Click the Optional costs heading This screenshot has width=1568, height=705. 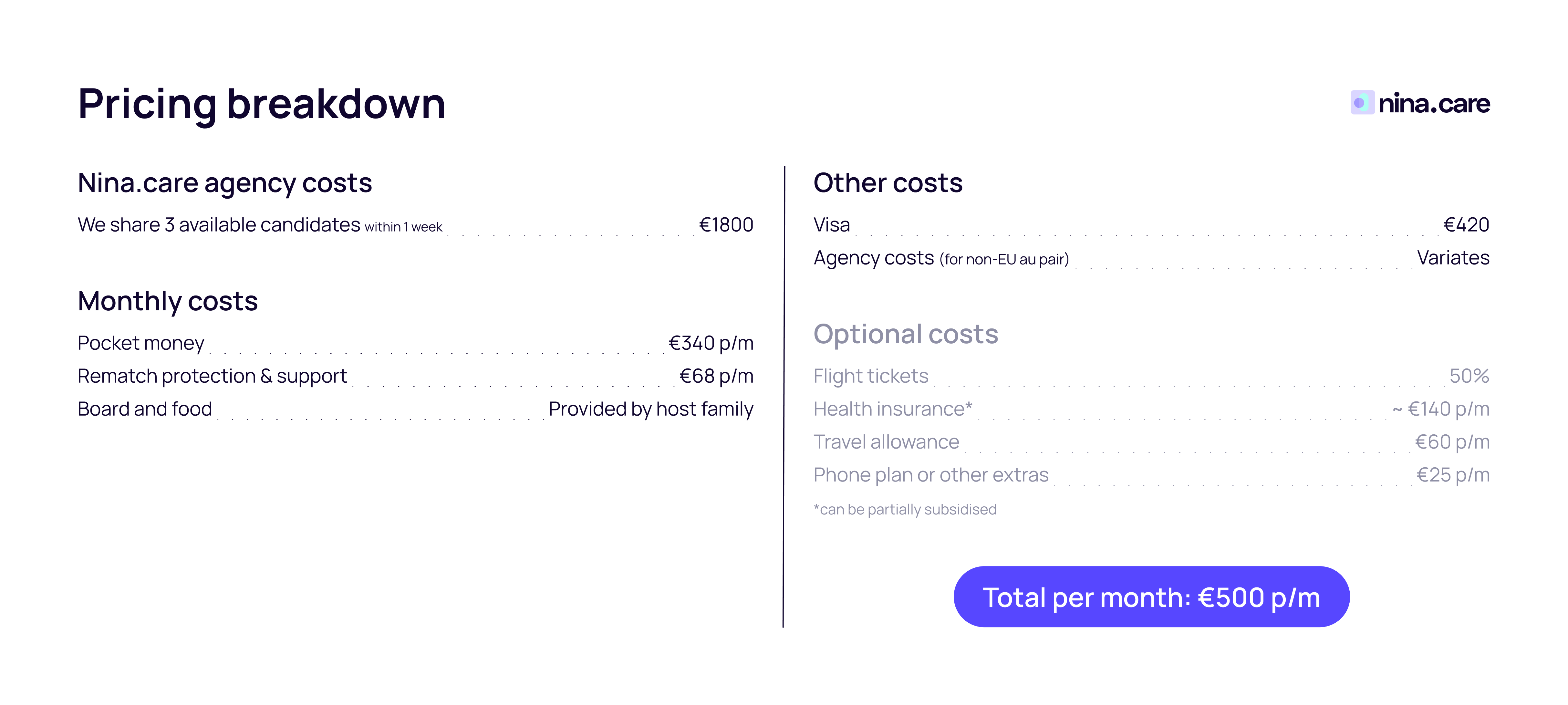pyautogui.click(x=905, y=334)
